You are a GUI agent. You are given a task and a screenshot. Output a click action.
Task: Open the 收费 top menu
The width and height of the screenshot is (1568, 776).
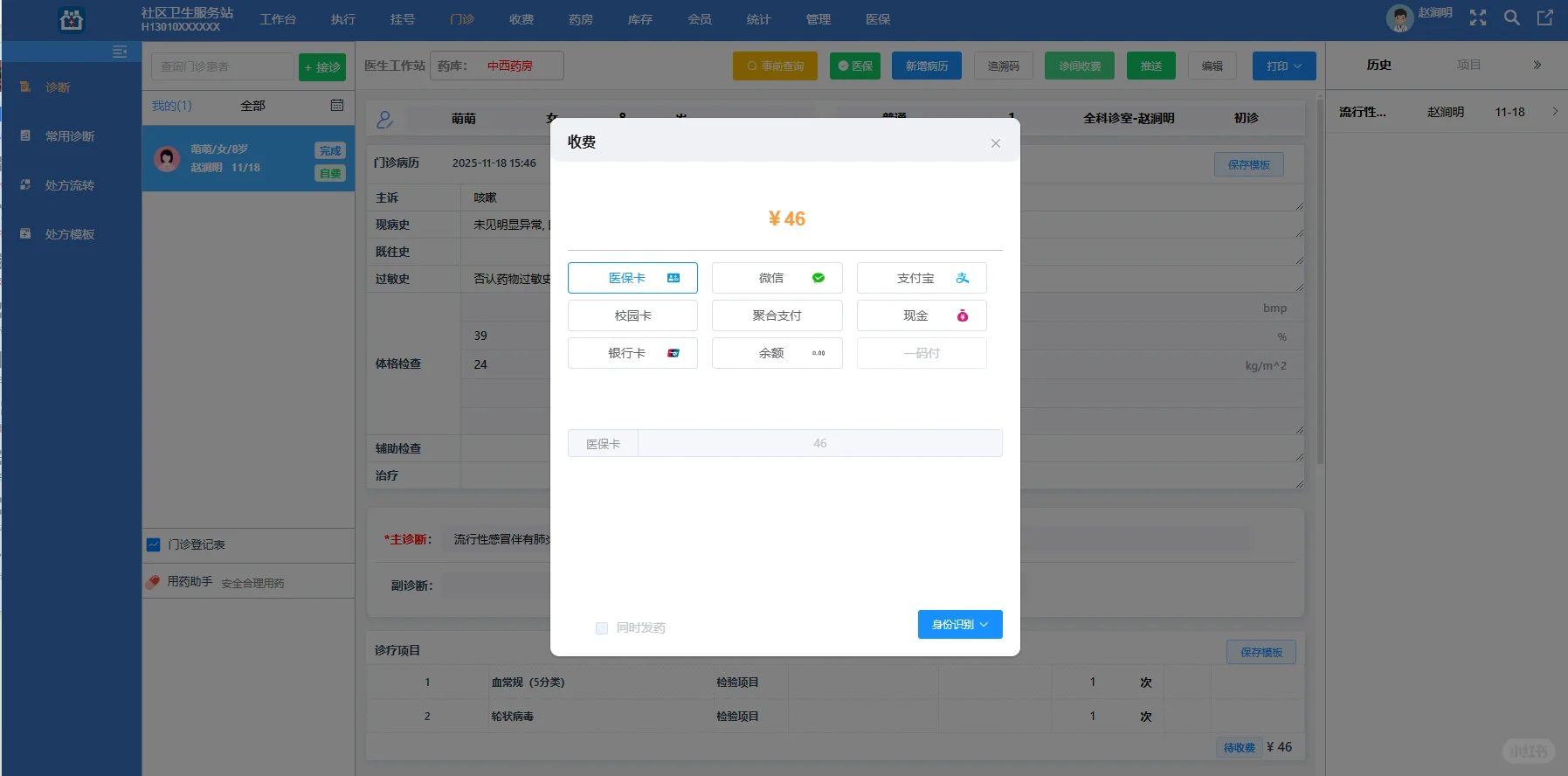click(522, 19)
